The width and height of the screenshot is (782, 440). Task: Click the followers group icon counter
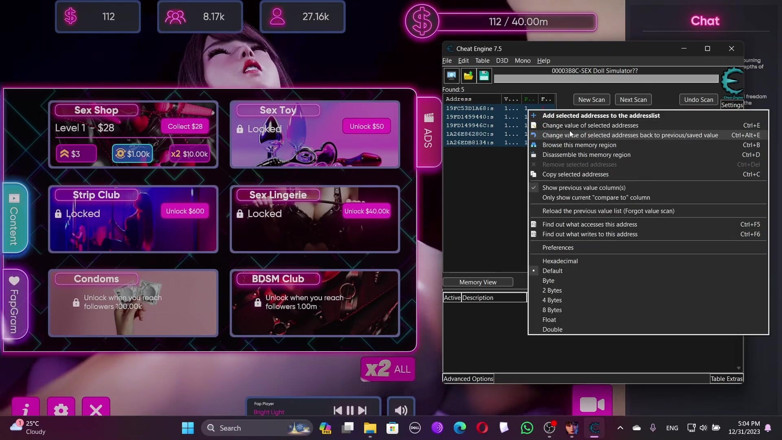click(x=175, y=17)
